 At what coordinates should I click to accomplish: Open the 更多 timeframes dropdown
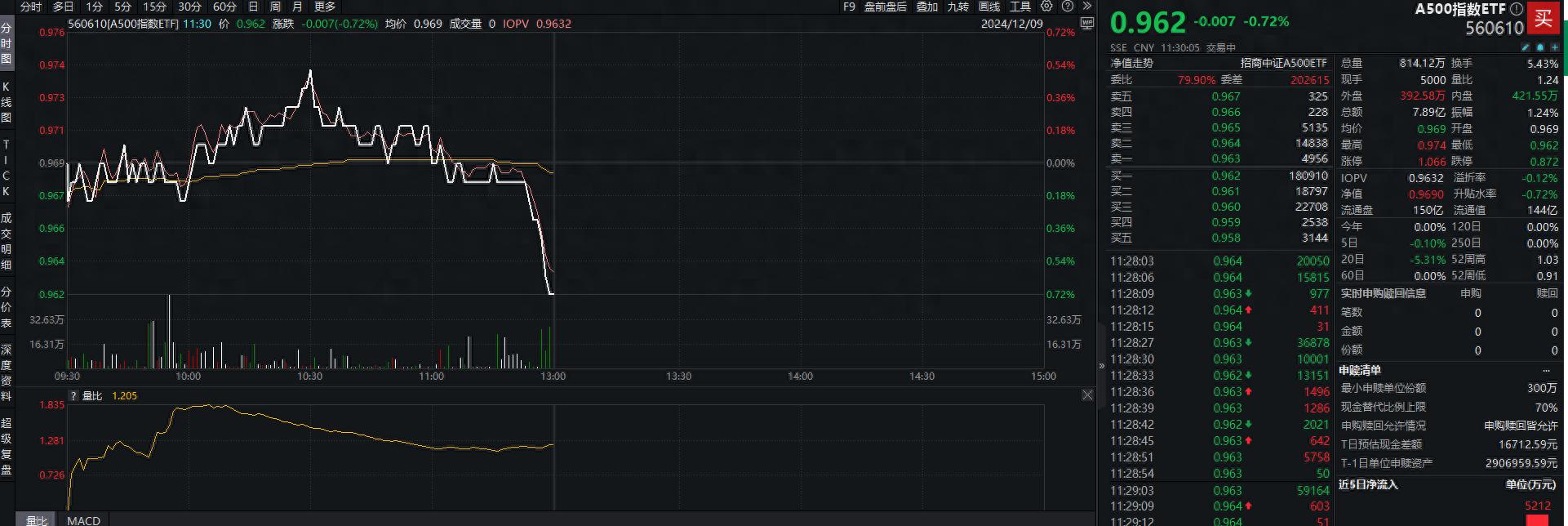[x=325, y=7]
